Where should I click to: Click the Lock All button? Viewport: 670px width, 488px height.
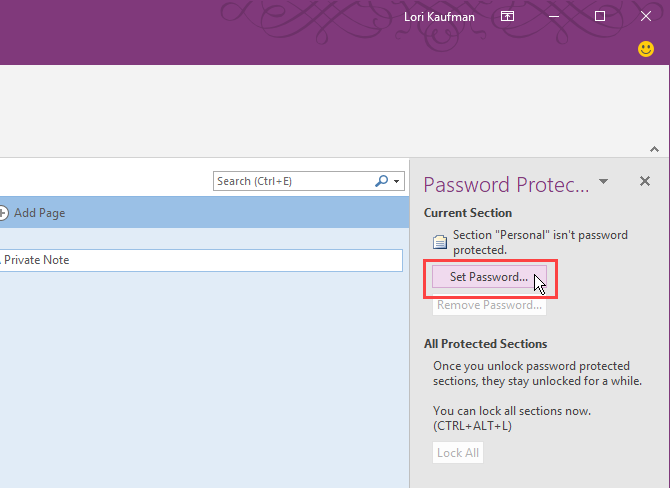click(458, 453)
